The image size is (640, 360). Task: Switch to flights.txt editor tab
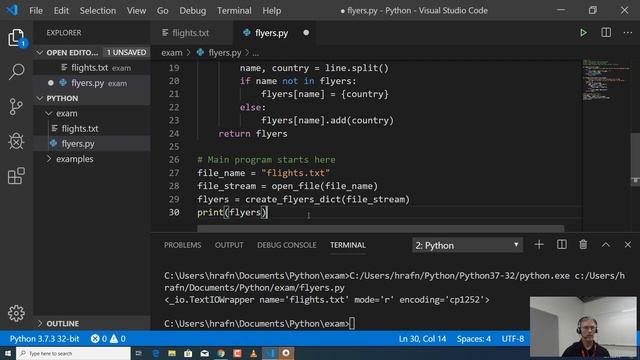[192, 33]
